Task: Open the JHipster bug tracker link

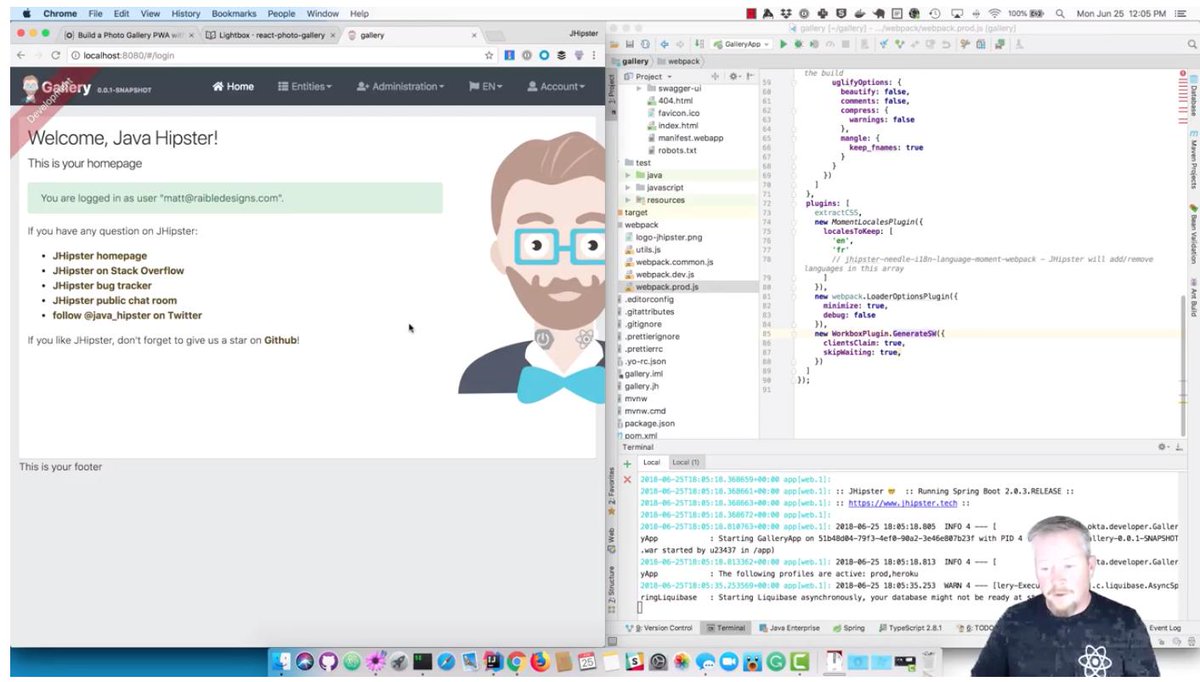Action: 102,286
